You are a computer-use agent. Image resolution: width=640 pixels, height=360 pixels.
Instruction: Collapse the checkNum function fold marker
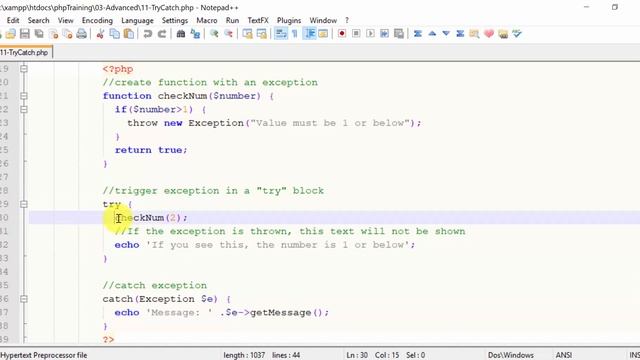pyautogui.click(x=24, y=96)
